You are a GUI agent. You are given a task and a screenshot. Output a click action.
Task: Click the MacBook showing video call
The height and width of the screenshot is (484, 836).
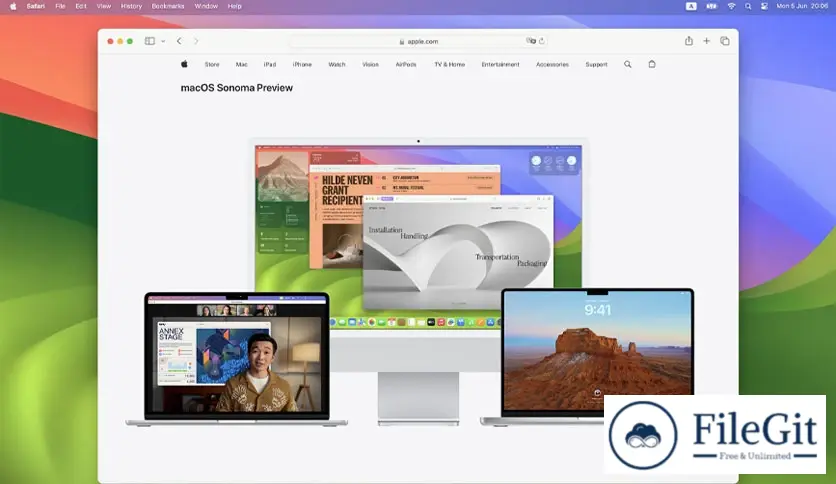(x=237, y=358)
